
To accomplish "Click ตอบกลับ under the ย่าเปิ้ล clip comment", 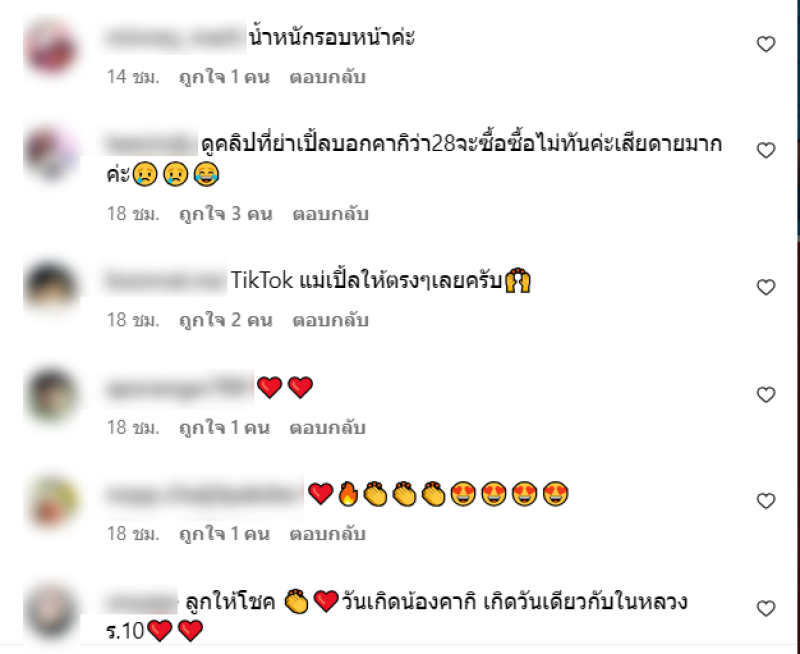I will point(331,214).
